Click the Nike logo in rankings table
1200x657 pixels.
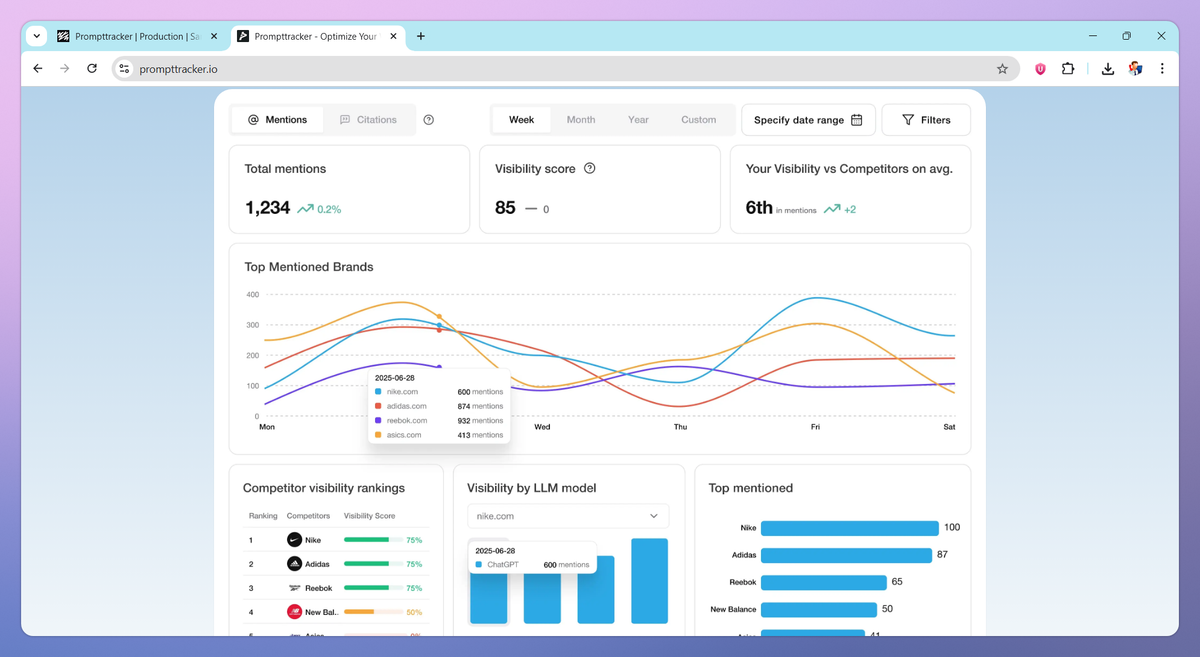(x=294, y=540)
